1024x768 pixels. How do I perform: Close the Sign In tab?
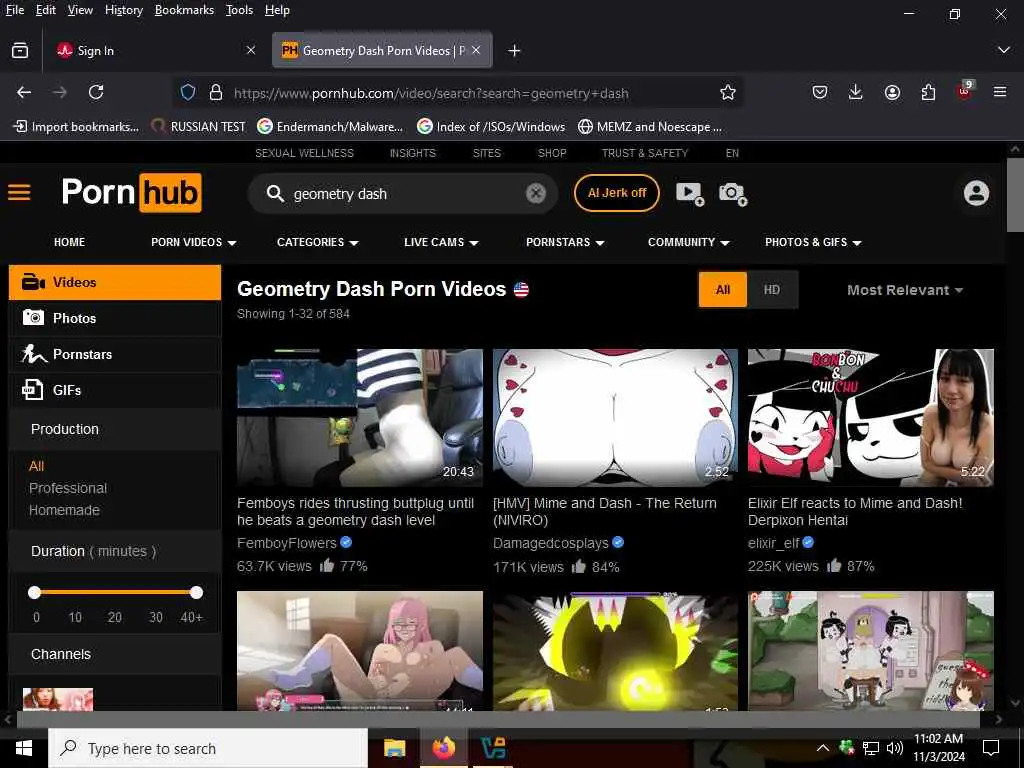click(x=251, y=50)
